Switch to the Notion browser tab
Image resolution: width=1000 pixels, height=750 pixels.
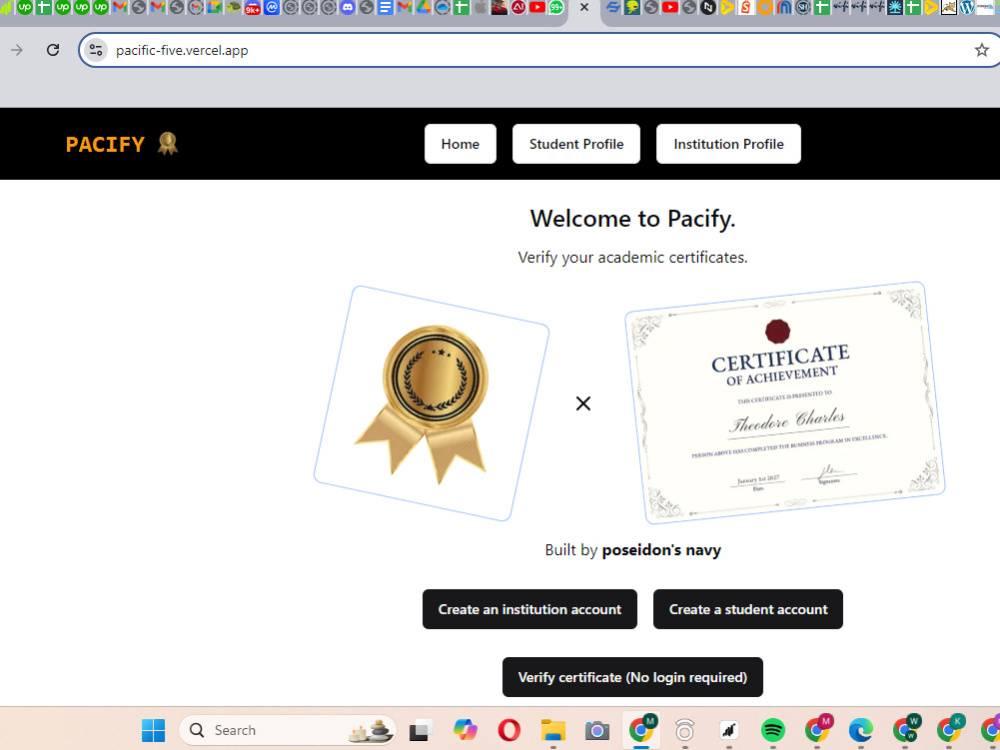click(708, 7)
